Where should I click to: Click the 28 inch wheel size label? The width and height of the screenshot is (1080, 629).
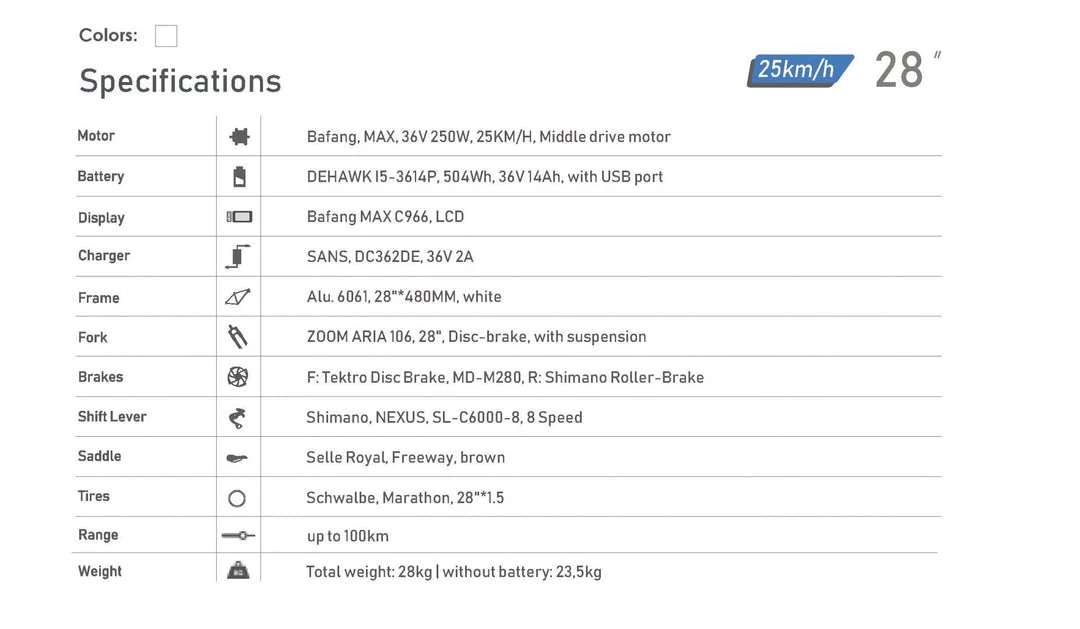click(905, 70)
